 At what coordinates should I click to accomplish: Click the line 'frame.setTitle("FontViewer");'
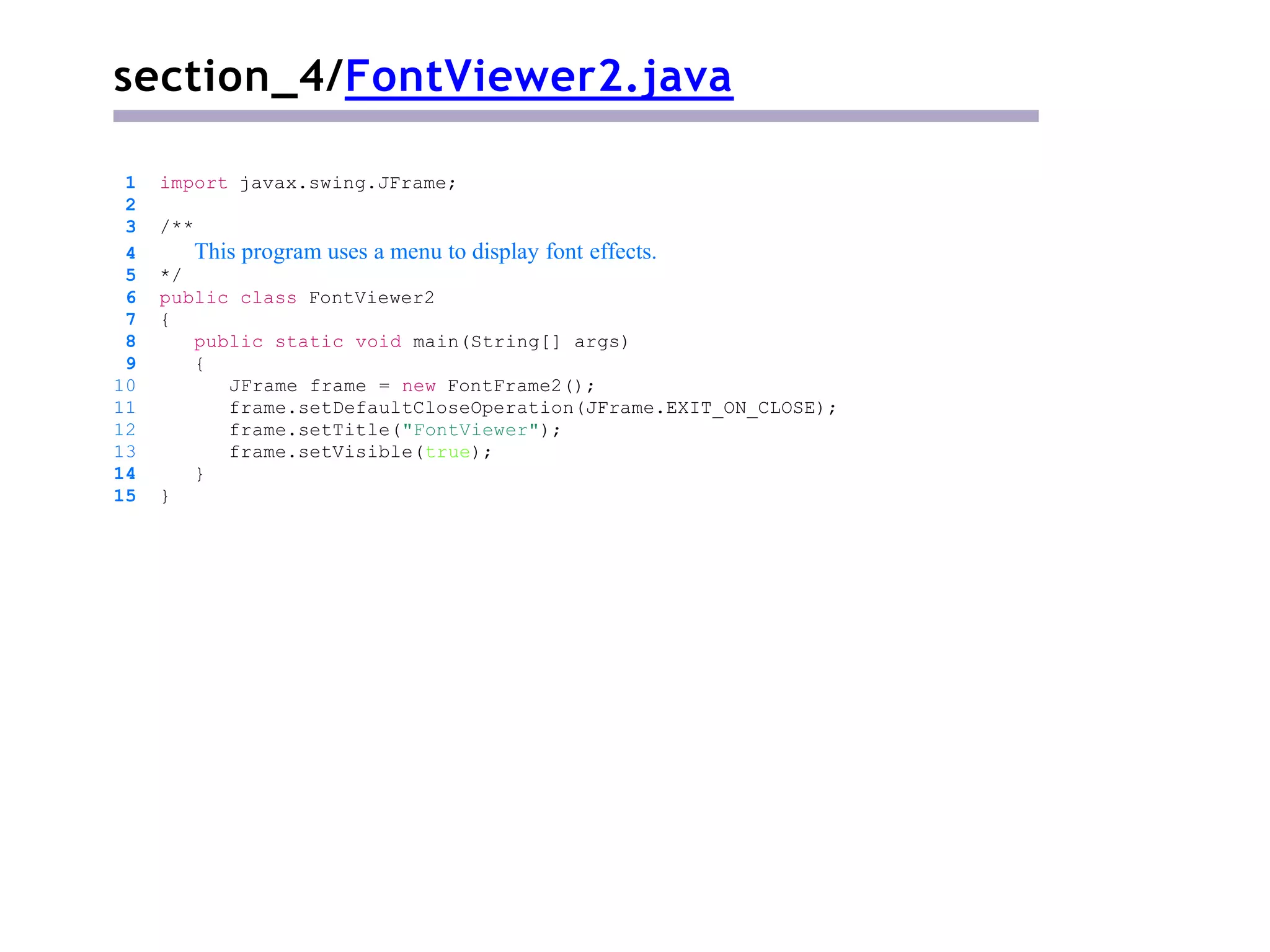tap(395, 430)
